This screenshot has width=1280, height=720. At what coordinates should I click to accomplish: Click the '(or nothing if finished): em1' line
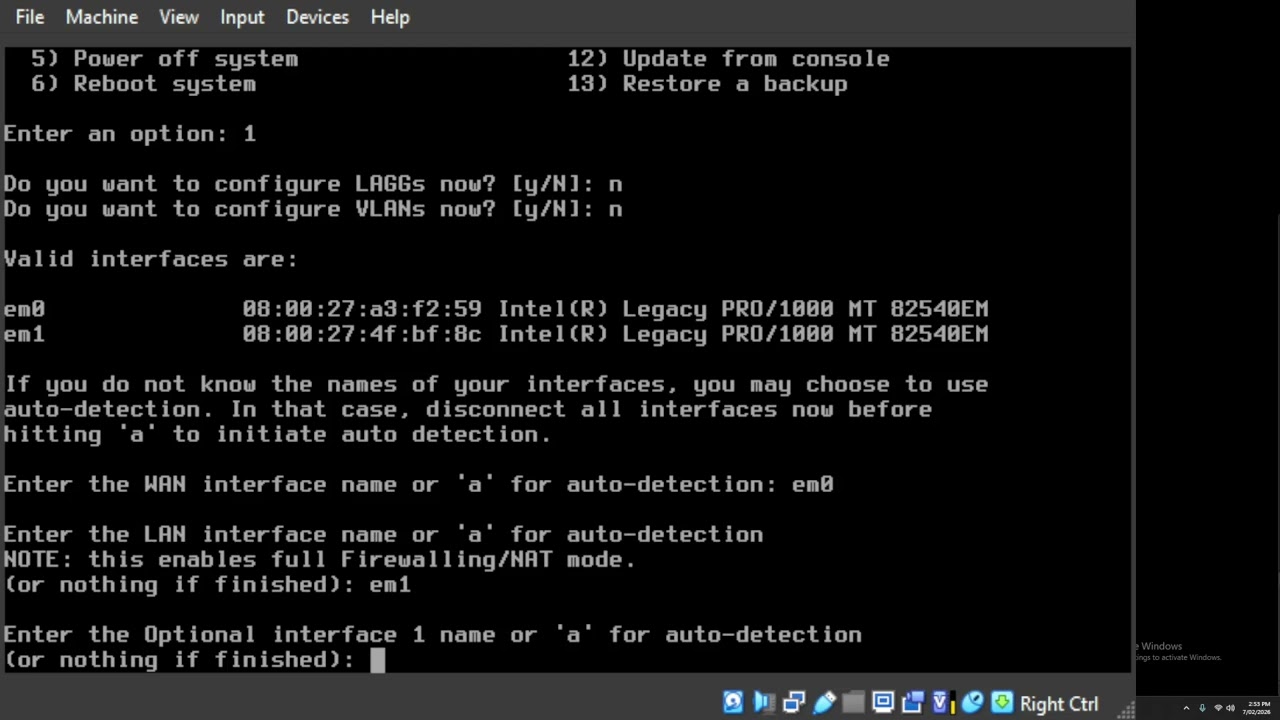tap(207, 584)
